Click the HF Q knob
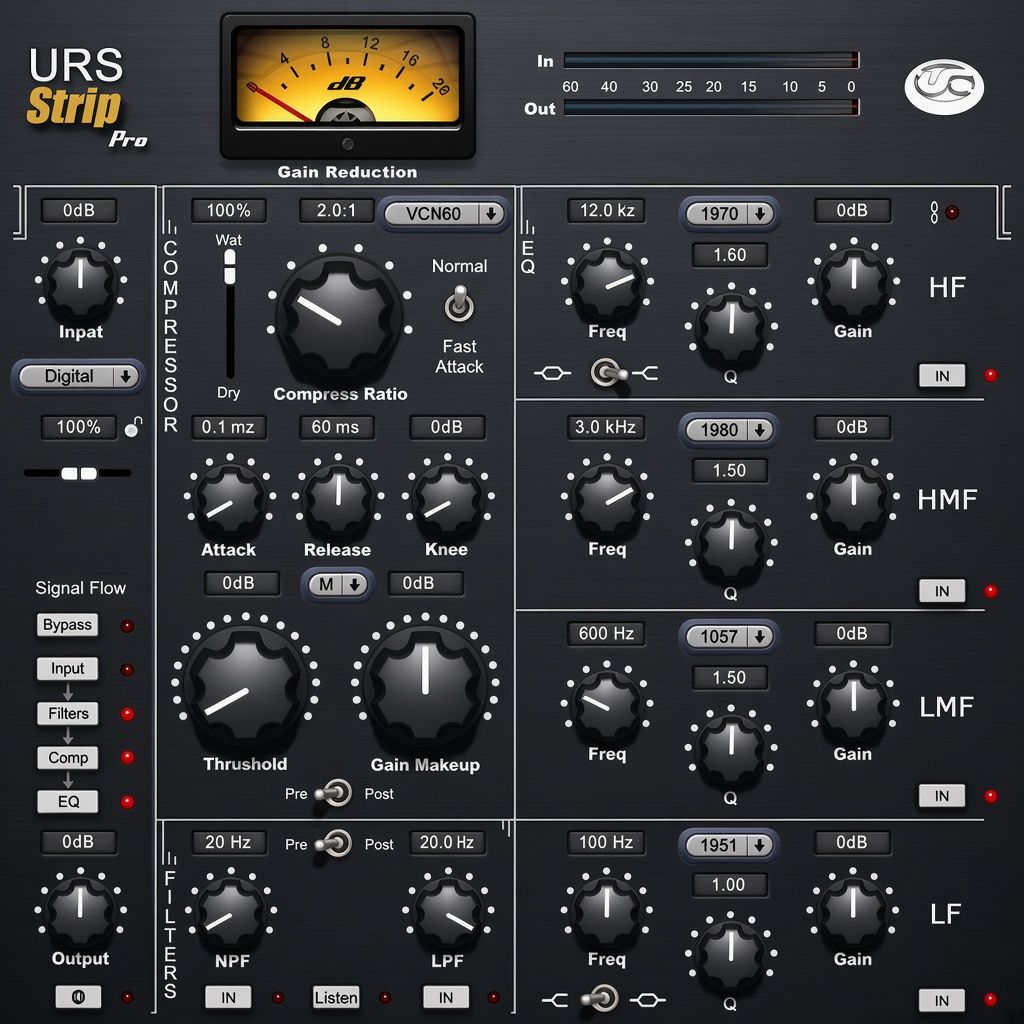This screenshot has height=1024, width=1024. (731, 328)
